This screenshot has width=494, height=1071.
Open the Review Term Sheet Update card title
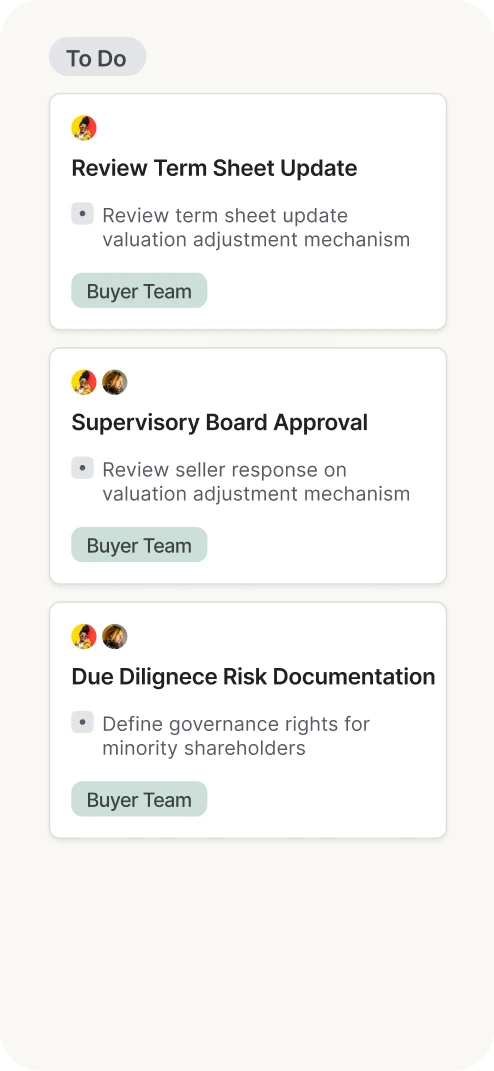(x=215, y=168)
